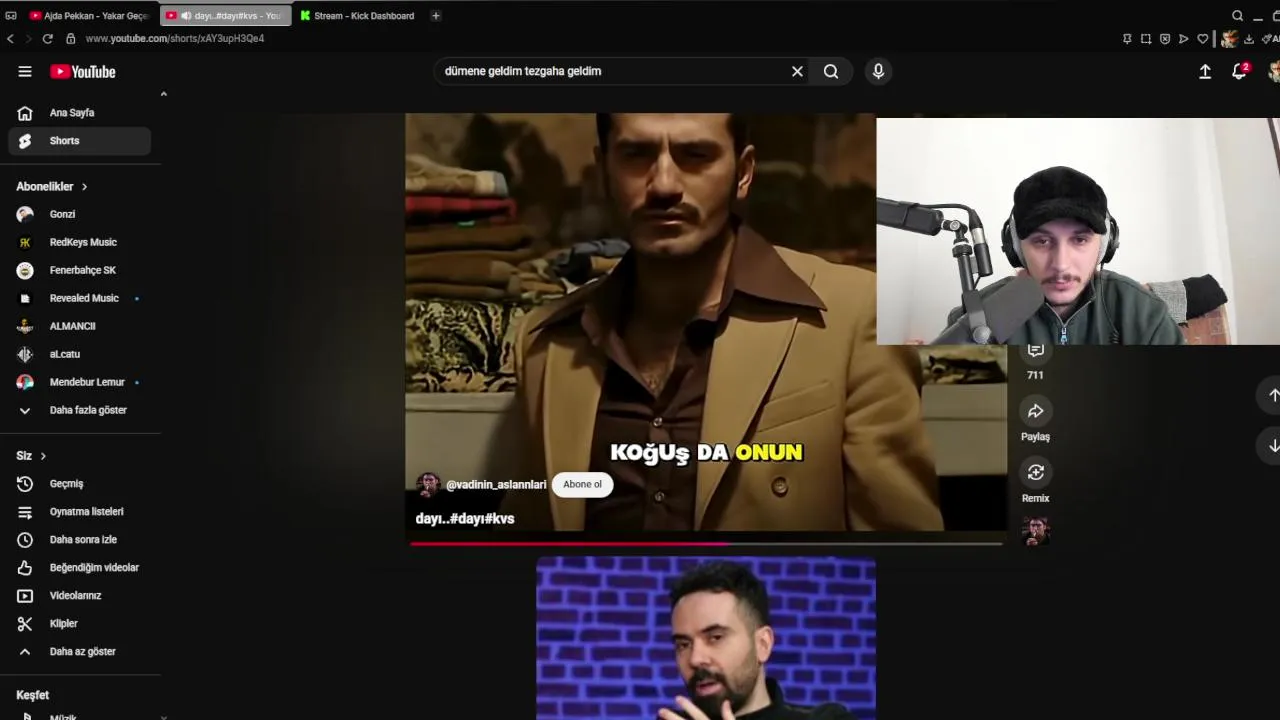This screenshot has height=720, width=1280.
Task: Click the heart bookmark icon
Action: 1203,39
